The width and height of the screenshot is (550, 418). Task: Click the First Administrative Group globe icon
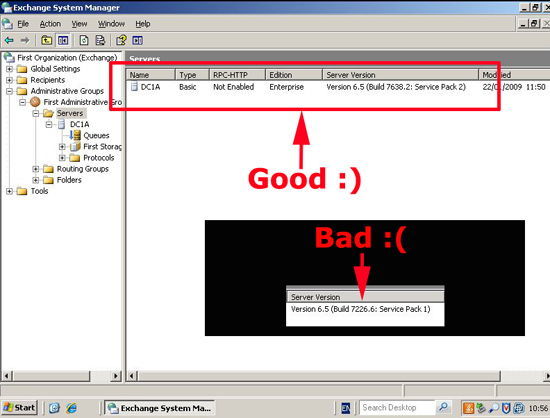pyautogui.click(x=35, y=102)
